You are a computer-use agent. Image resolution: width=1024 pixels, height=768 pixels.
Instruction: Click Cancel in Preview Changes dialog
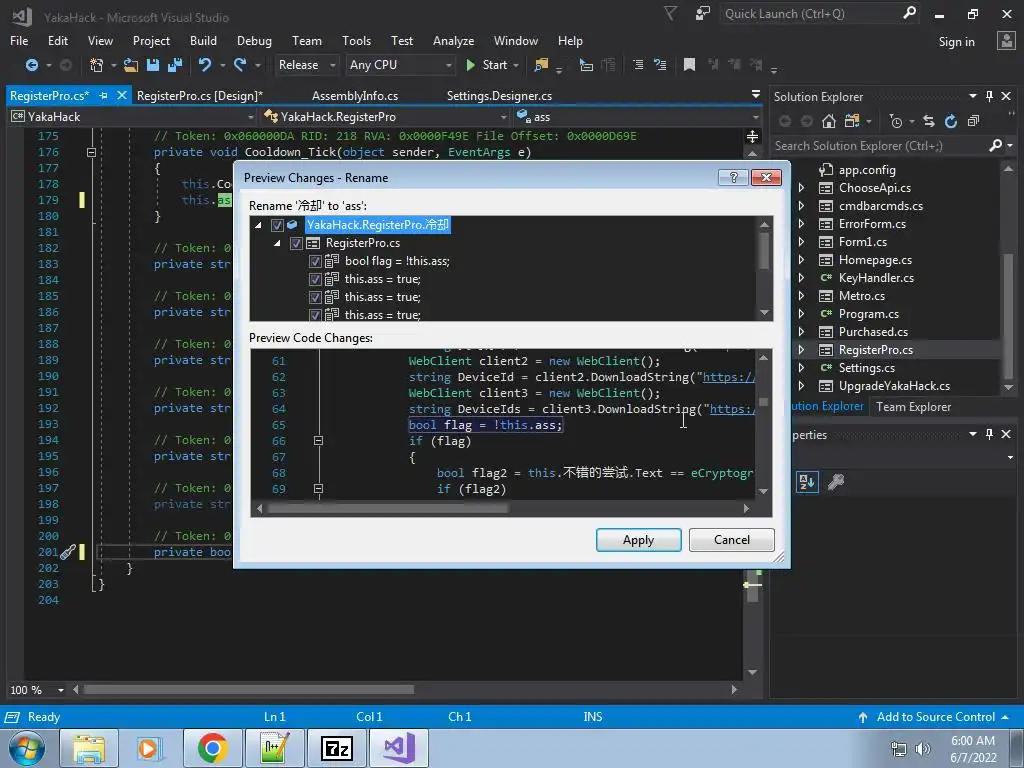tap(731, 540)
